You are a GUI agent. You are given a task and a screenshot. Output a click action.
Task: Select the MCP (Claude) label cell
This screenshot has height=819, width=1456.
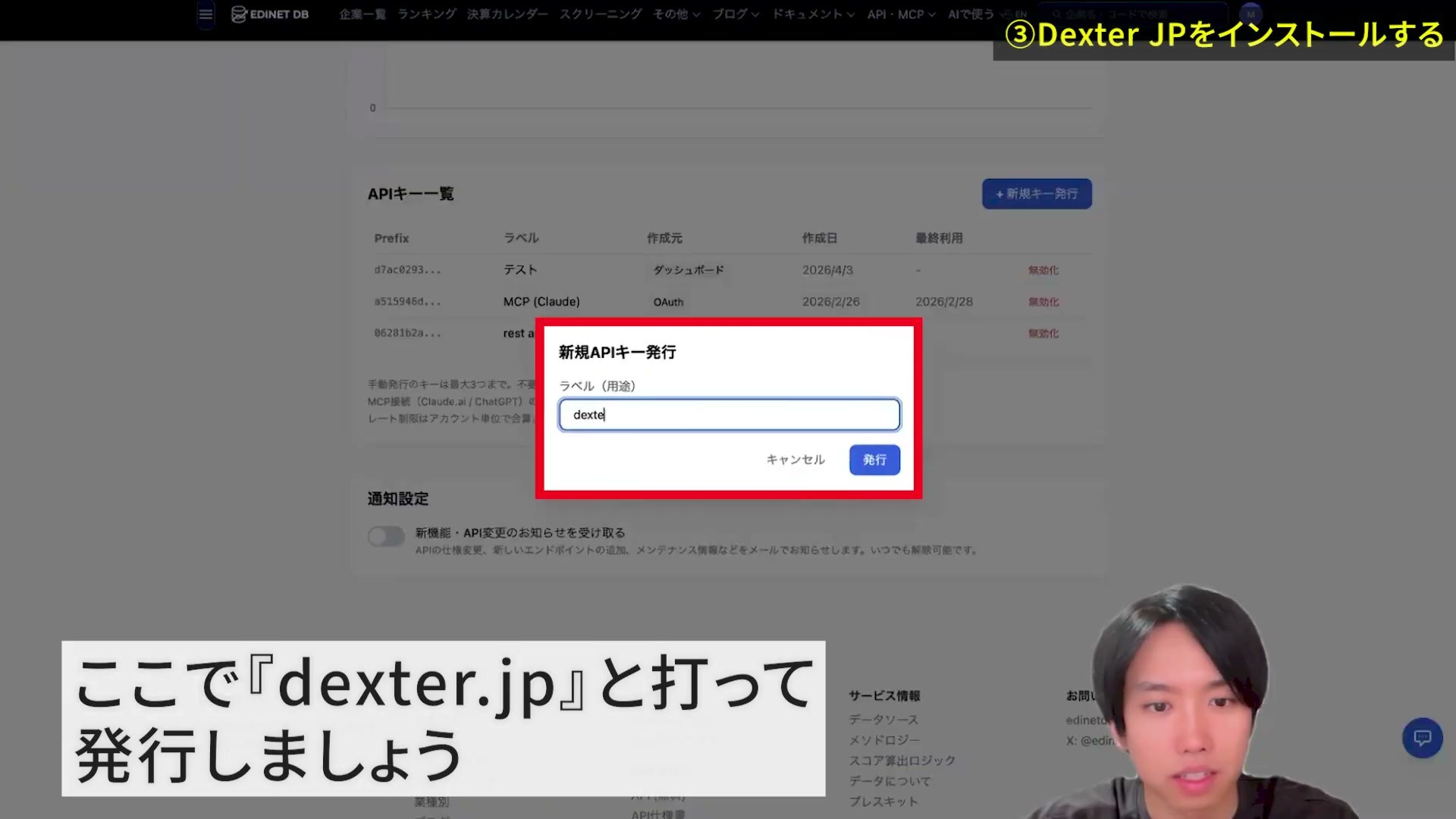coord(541,302)
